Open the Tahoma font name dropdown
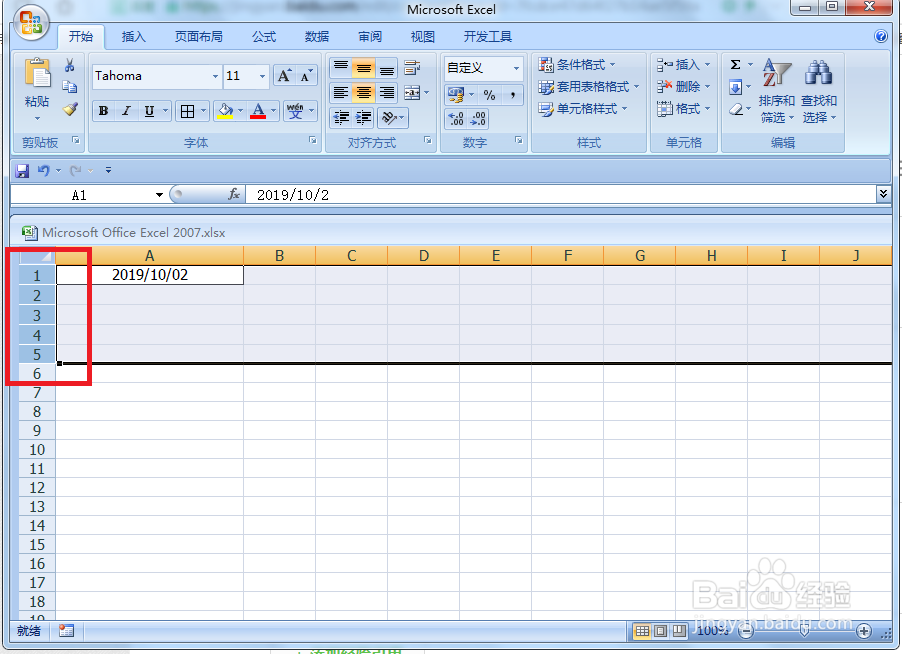902x654 pixels. 215,76
